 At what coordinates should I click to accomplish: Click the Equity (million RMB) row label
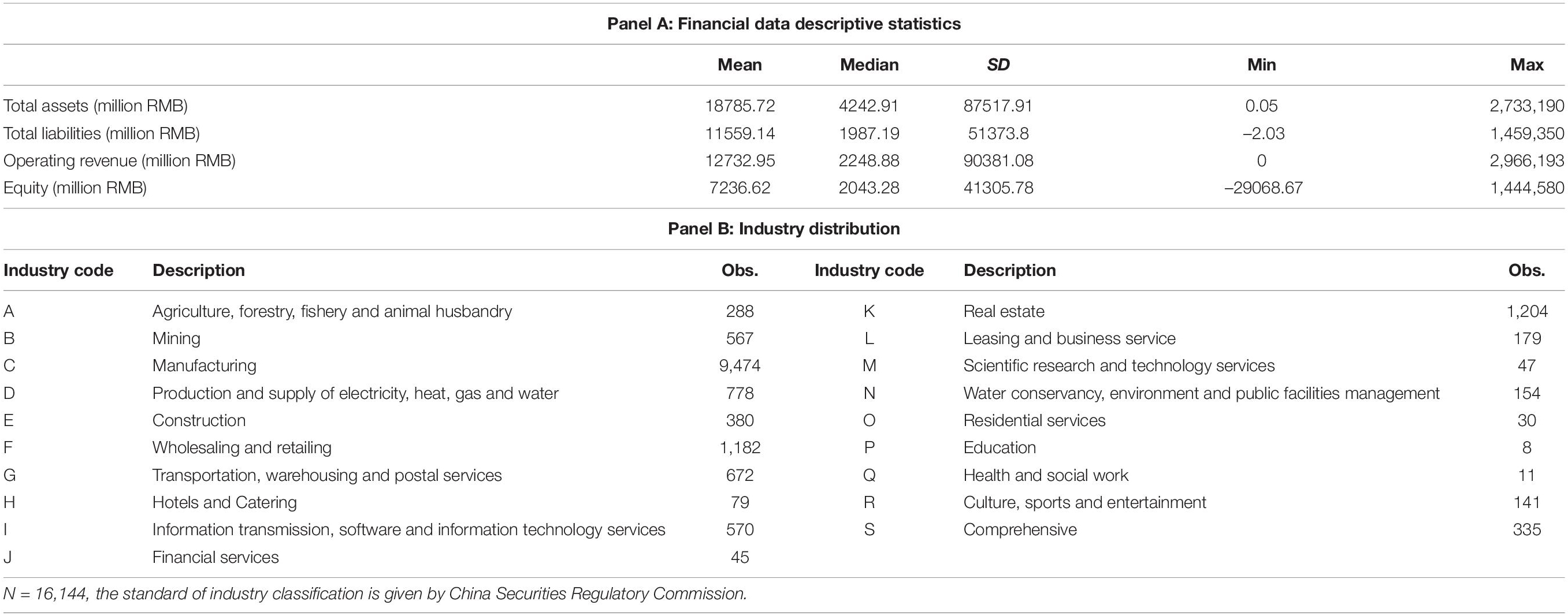click(x=75, y=188)
